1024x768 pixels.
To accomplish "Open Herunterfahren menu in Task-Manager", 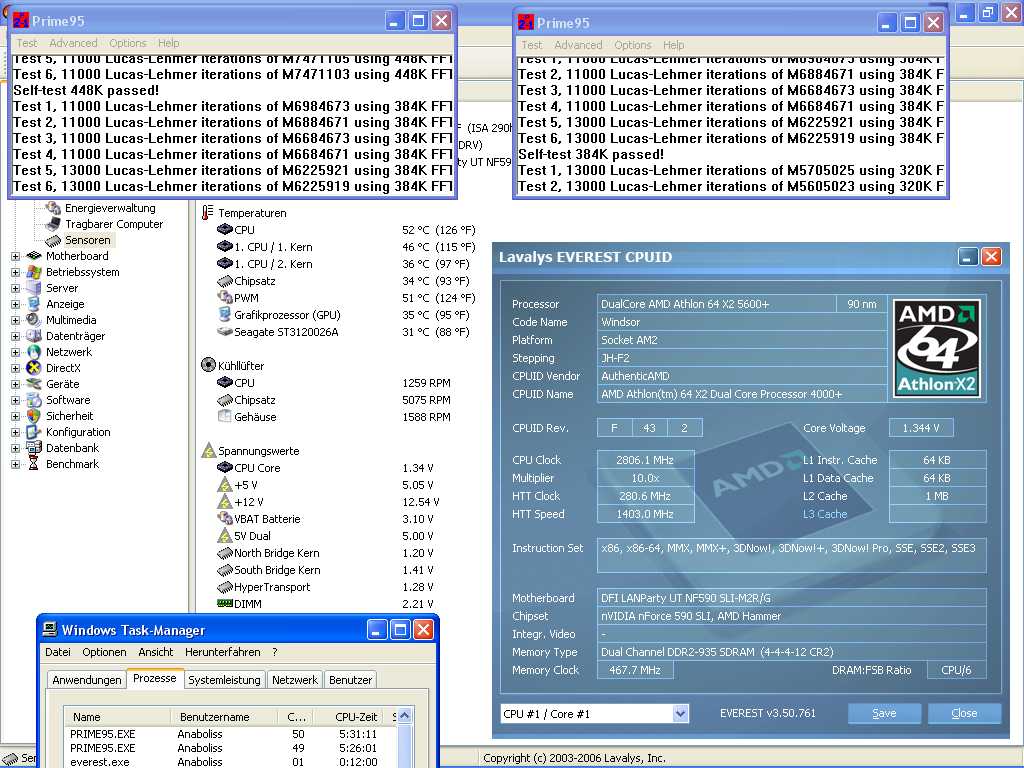I will (223, 652).
